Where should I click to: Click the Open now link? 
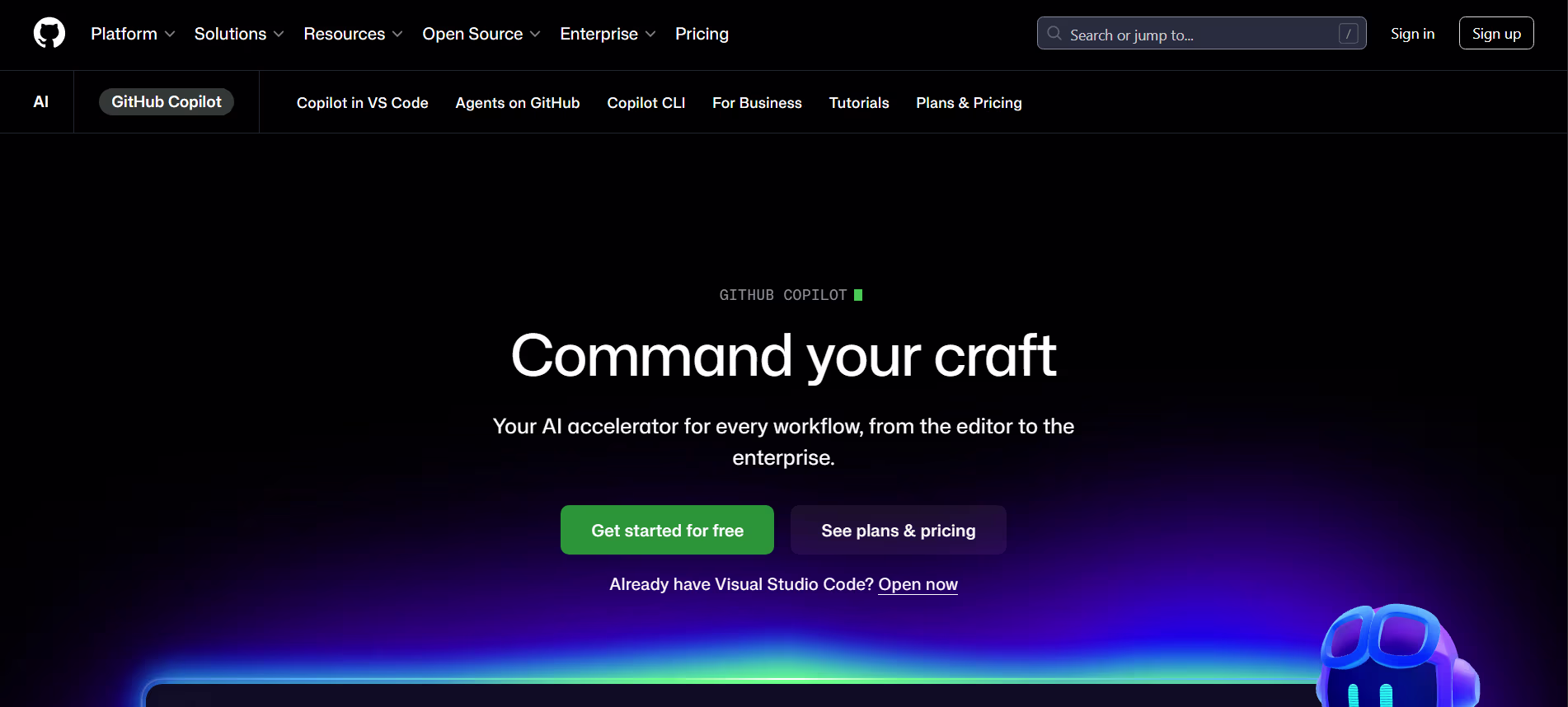click(x=918, y=584)
